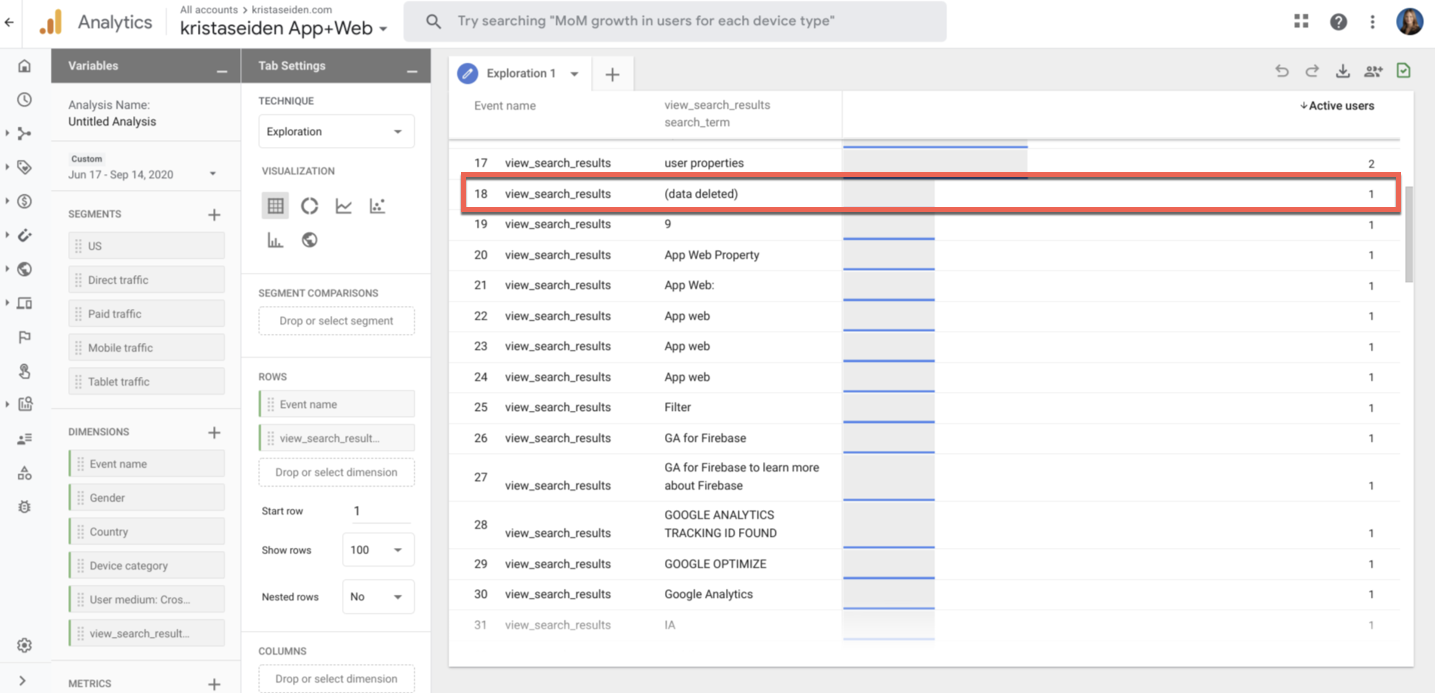The image size is (1435, 693).
Task: Download the exploration data
Action: click(1343, 71)
